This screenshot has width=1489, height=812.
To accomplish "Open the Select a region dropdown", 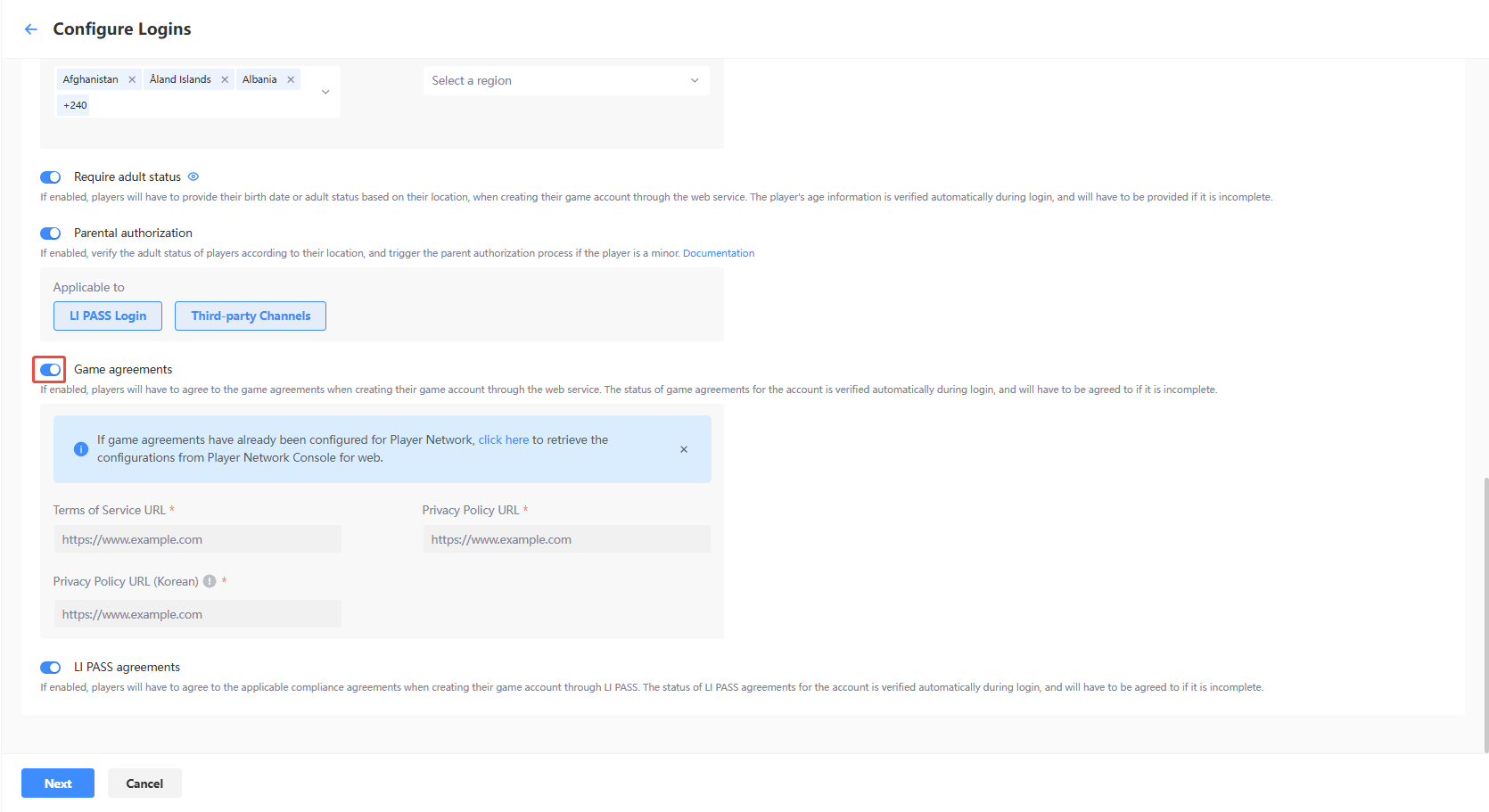I will point(565,80).
